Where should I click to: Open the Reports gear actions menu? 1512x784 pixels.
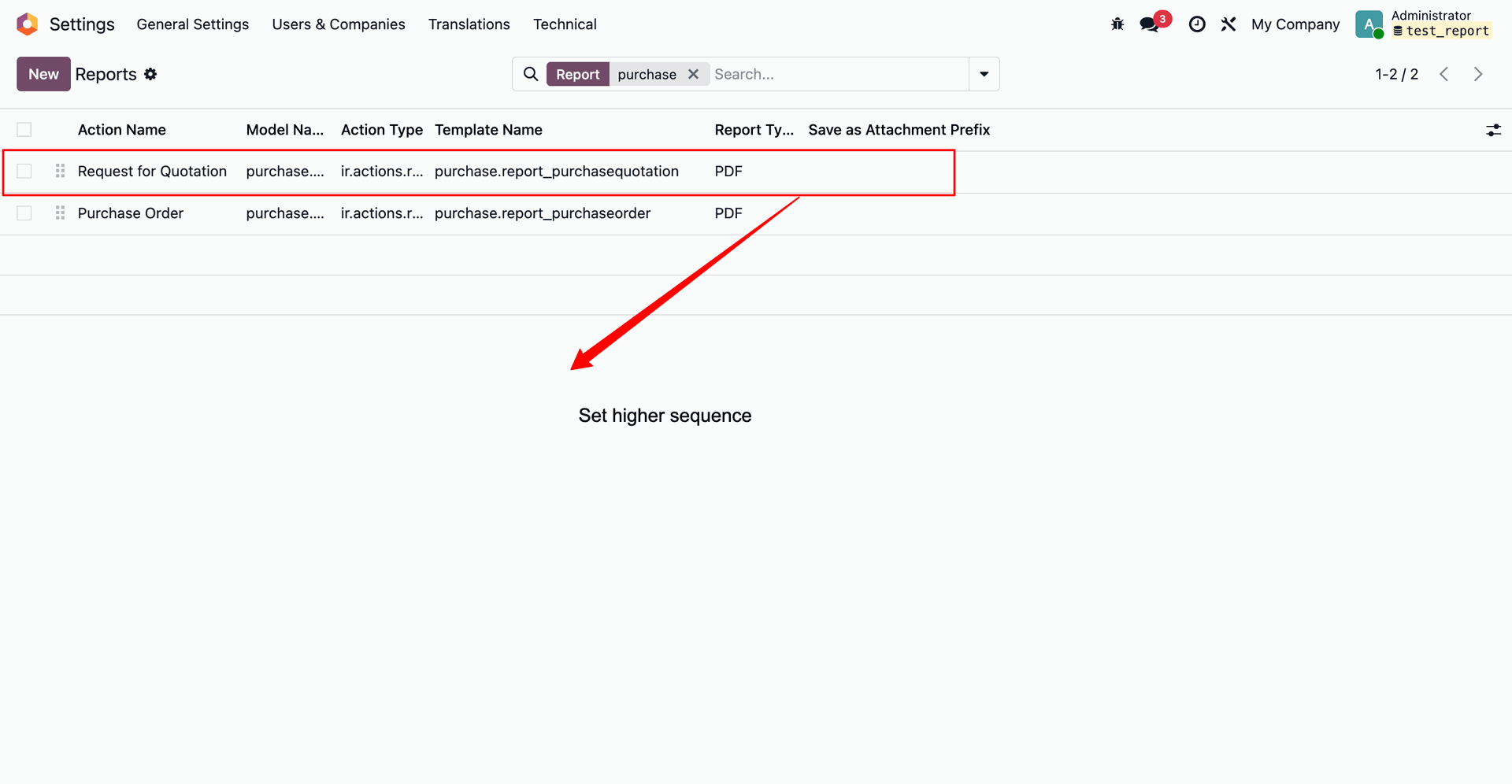150,74
